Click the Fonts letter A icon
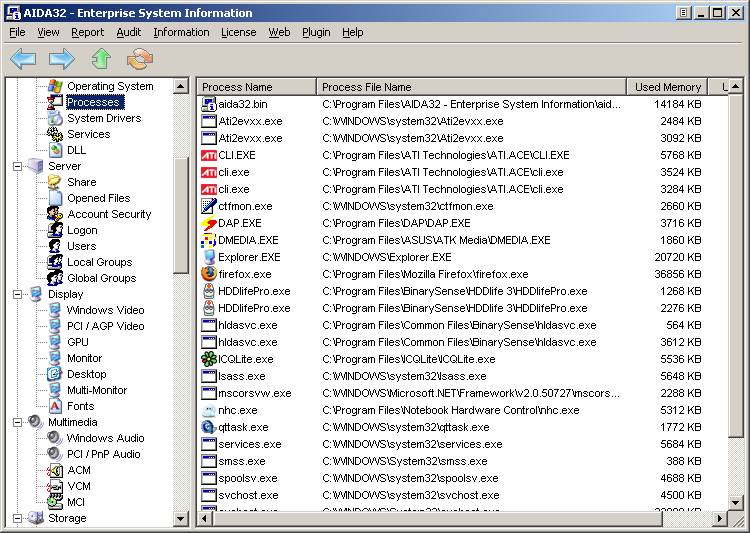The height and width of the screenshot is (533, 750). [55, 406]
